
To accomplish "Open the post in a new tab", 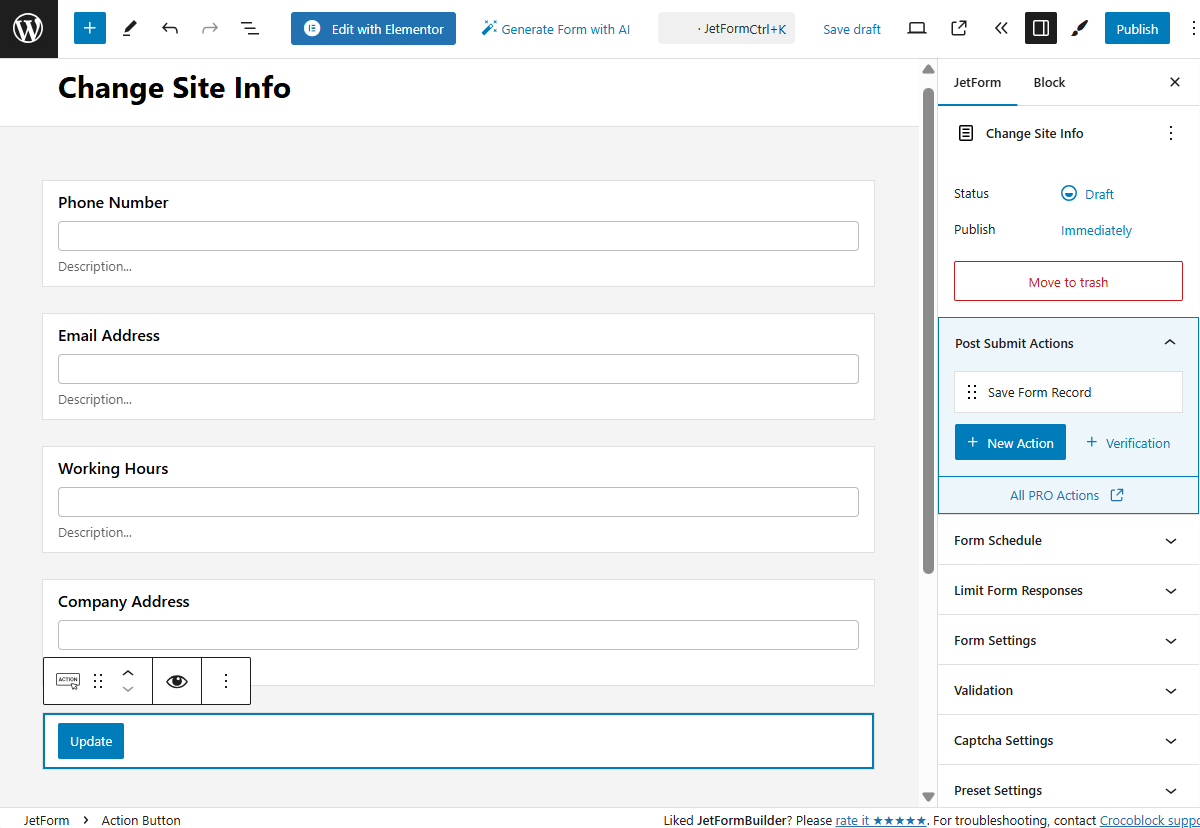I will 958,28.
